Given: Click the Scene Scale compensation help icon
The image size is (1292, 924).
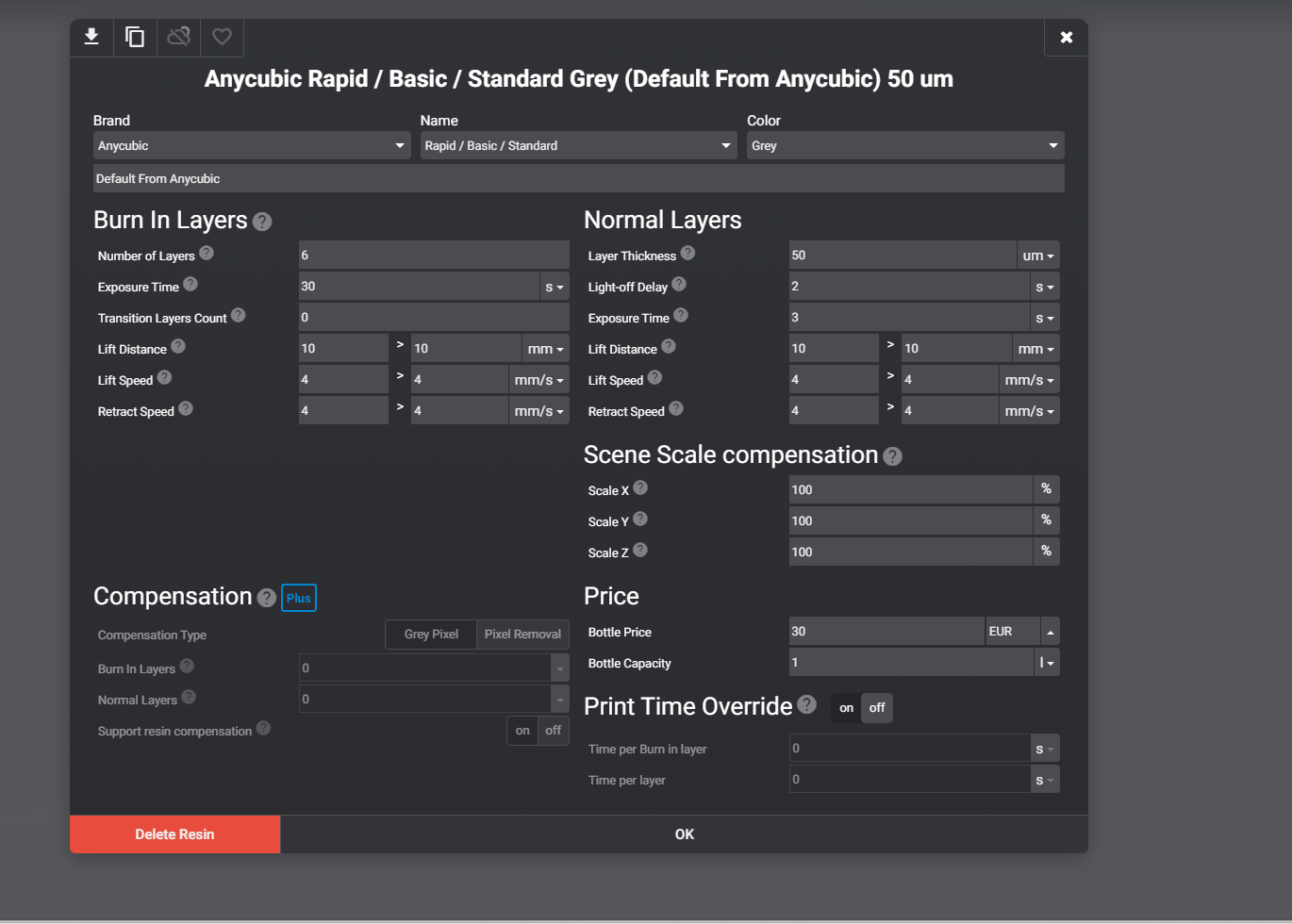Looking at the screenshot, I should [892, 456].
